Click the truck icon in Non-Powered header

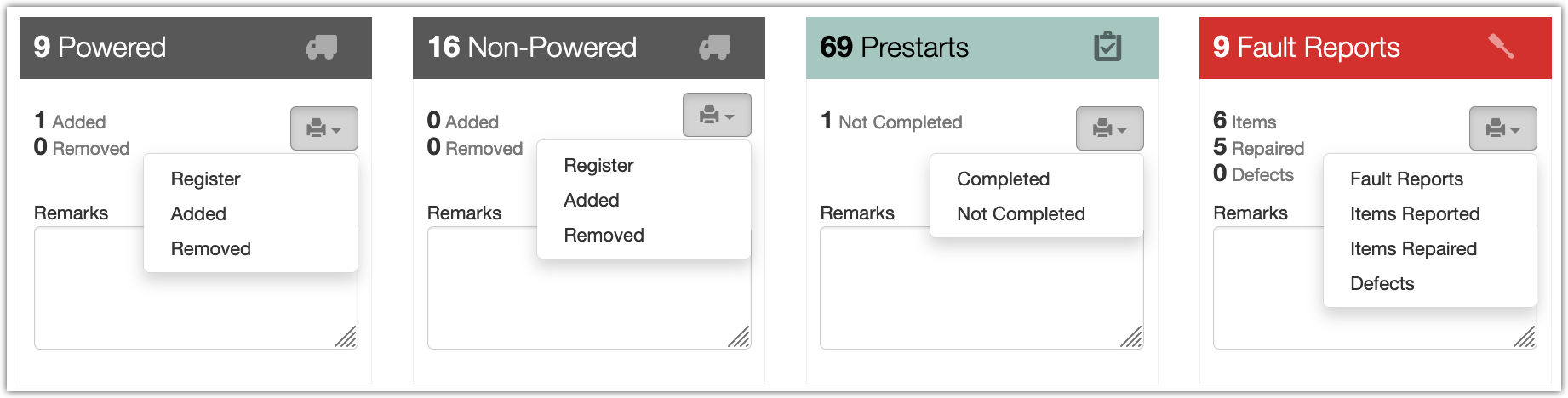[715, 48]
